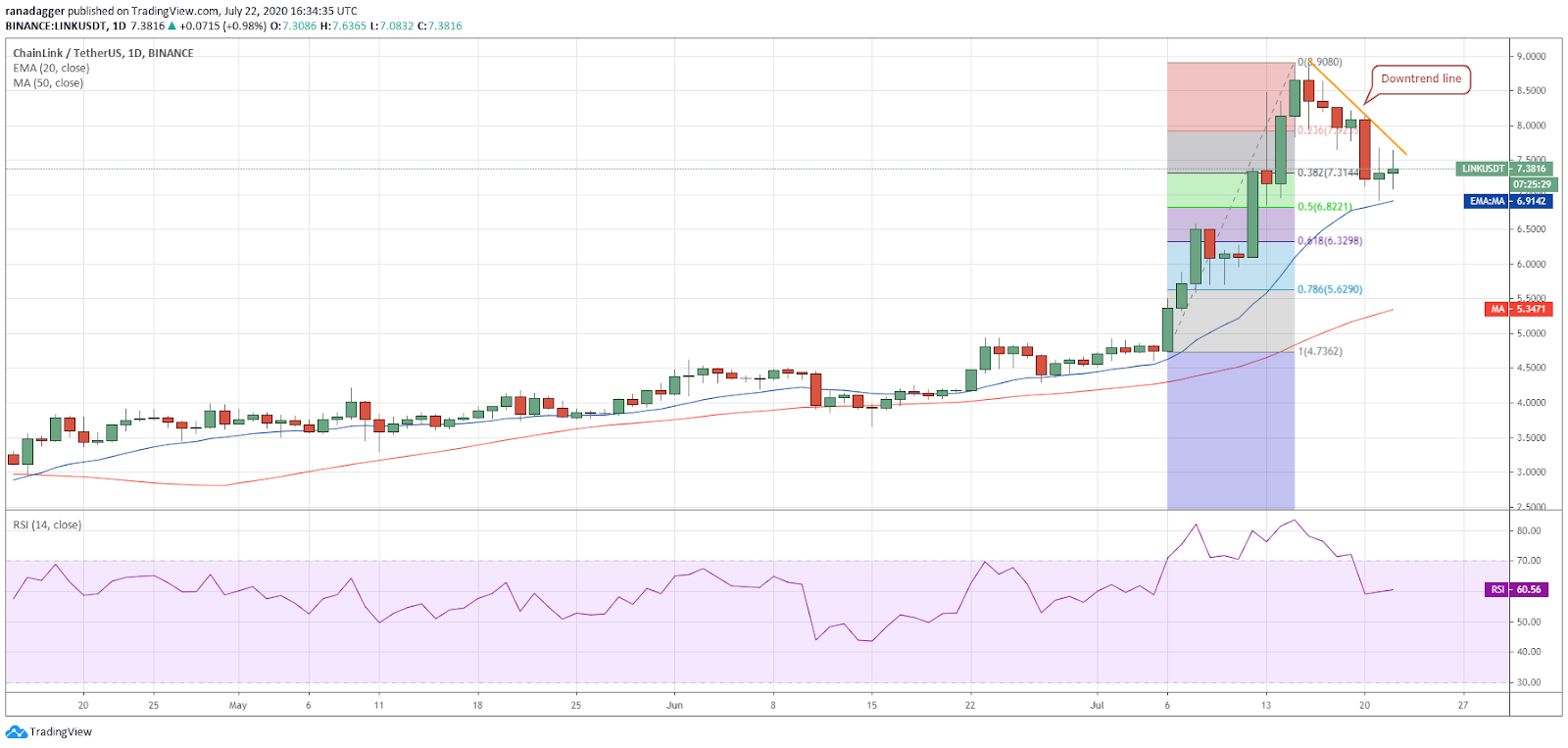Click the 07:25:29 countdown label
The height and width of the screenshot is (748, 1568).
pos(1532,184)
